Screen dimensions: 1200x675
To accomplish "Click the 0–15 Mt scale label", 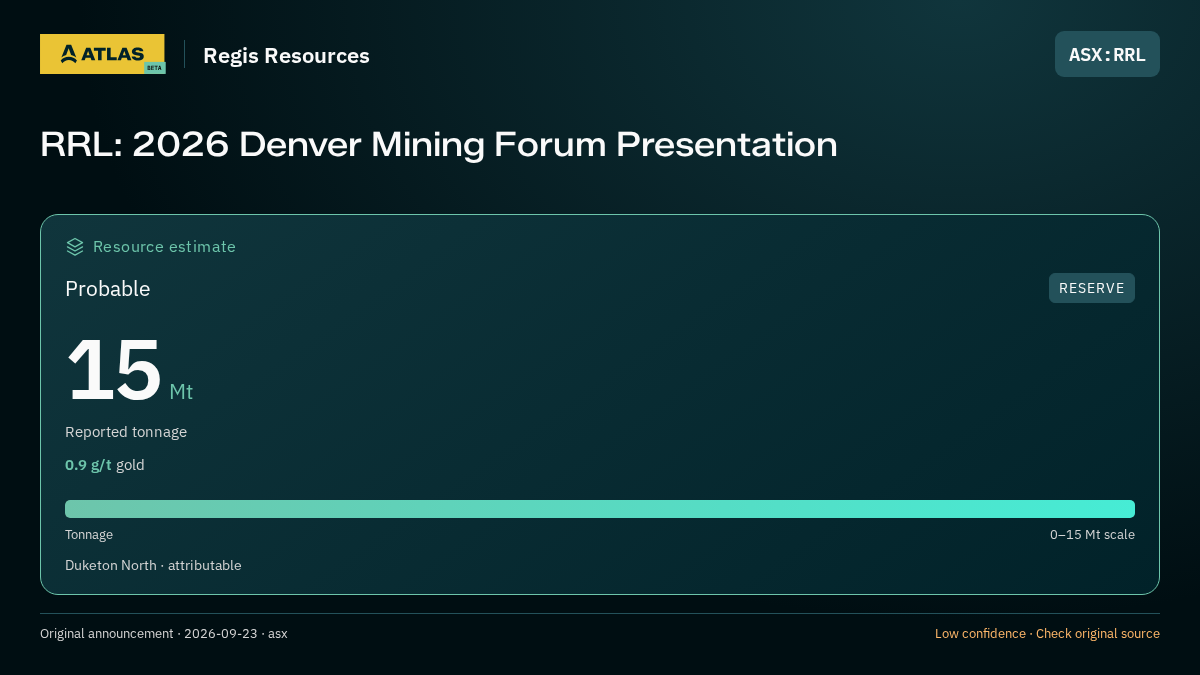I will tap(1092, 535).
